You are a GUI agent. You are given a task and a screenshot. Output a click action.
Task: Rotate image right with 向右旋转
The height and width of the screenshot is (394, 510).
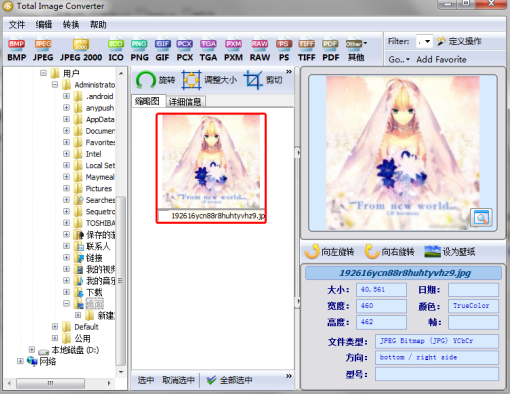pyautogui.click(x=390, y=252)
